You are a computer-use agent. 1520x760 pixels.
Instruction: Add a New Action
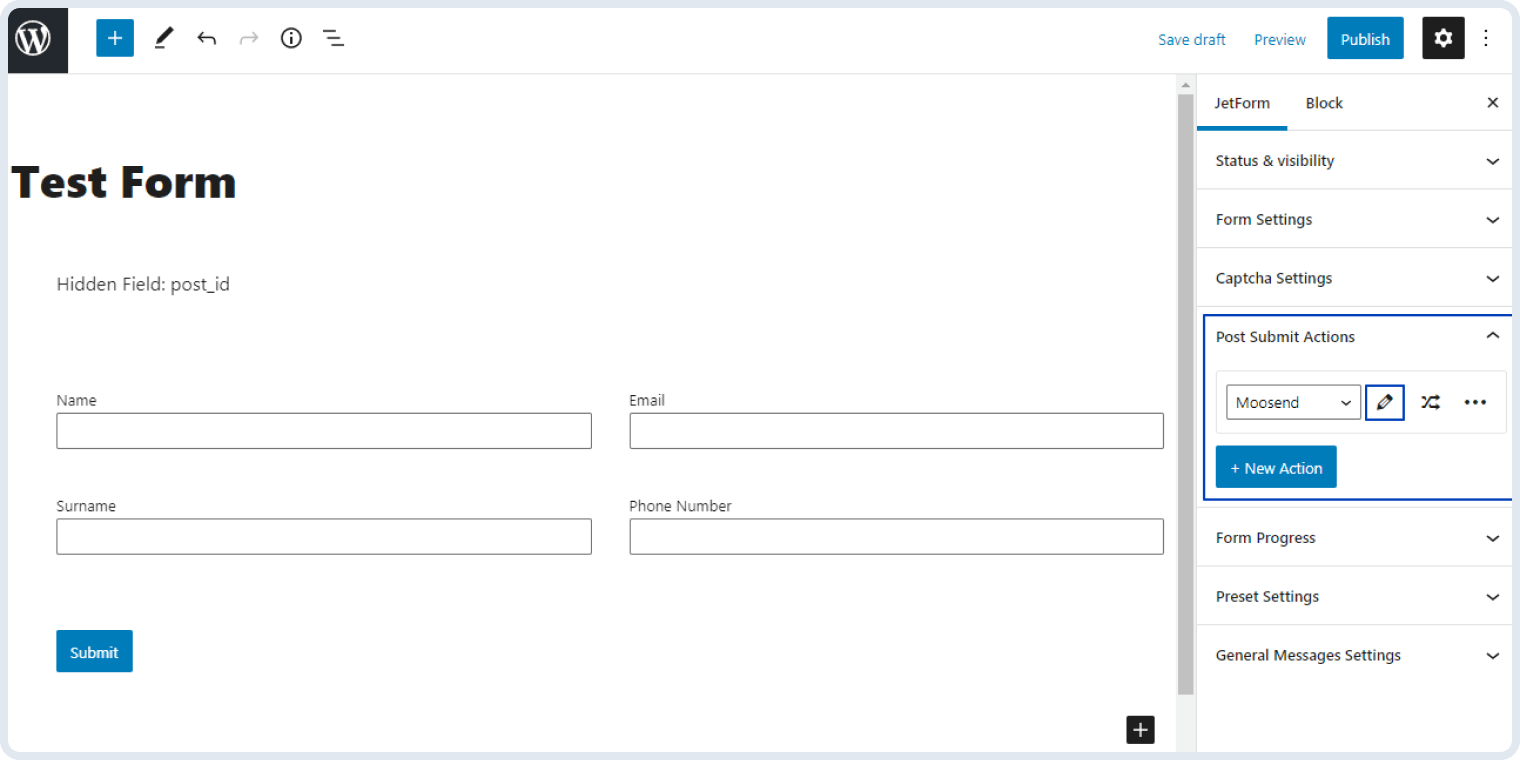(1276, 466)
